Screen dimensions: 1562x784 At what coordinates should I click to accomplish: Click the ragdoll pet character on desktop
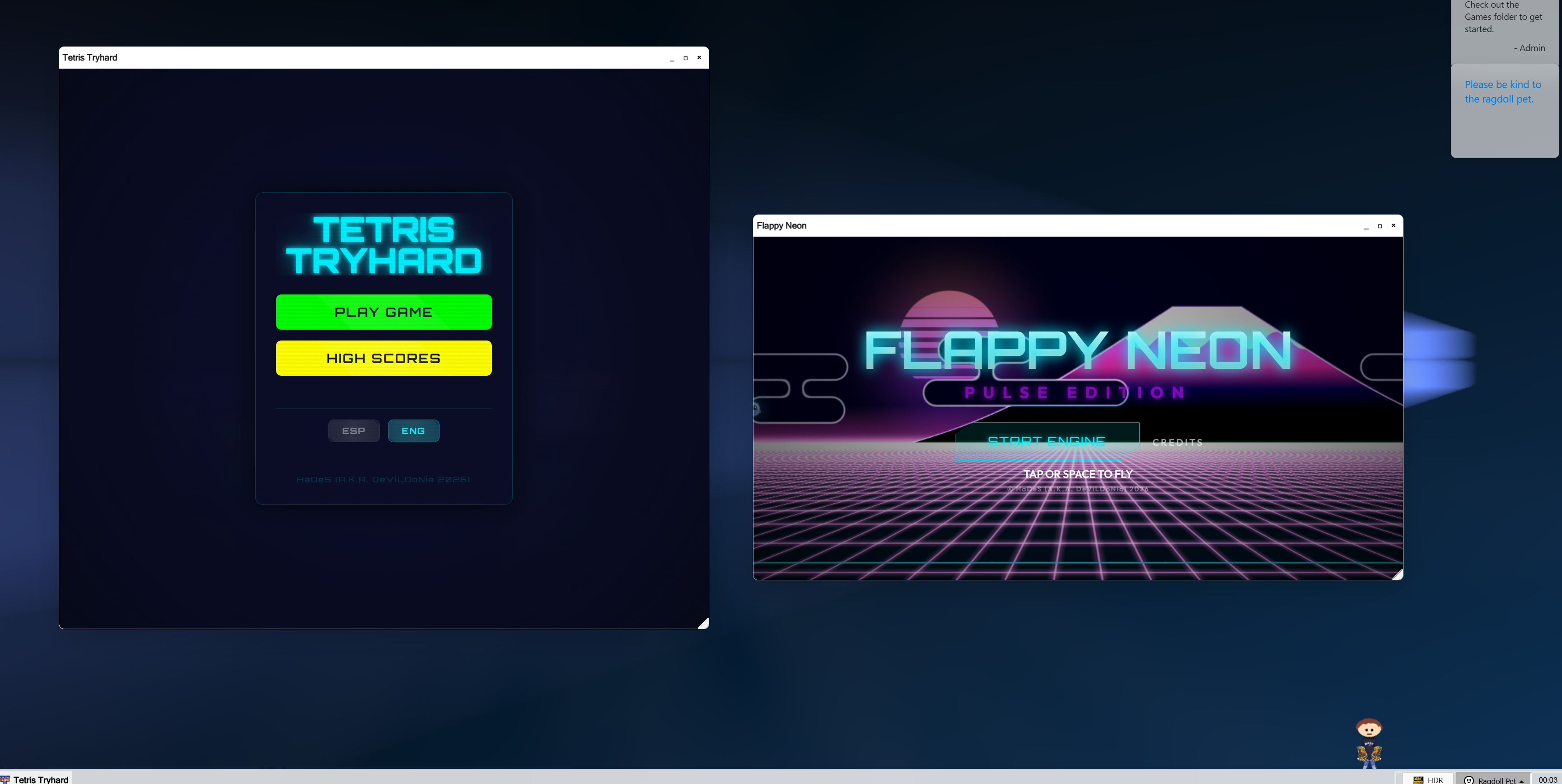coord(1369,743)
